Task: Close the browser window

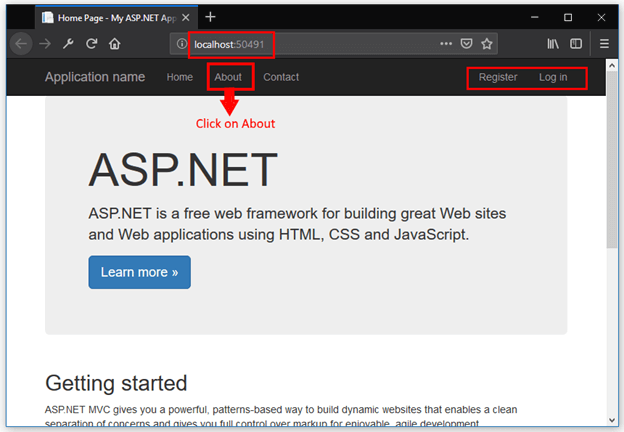Action: (x=601, y=17)
